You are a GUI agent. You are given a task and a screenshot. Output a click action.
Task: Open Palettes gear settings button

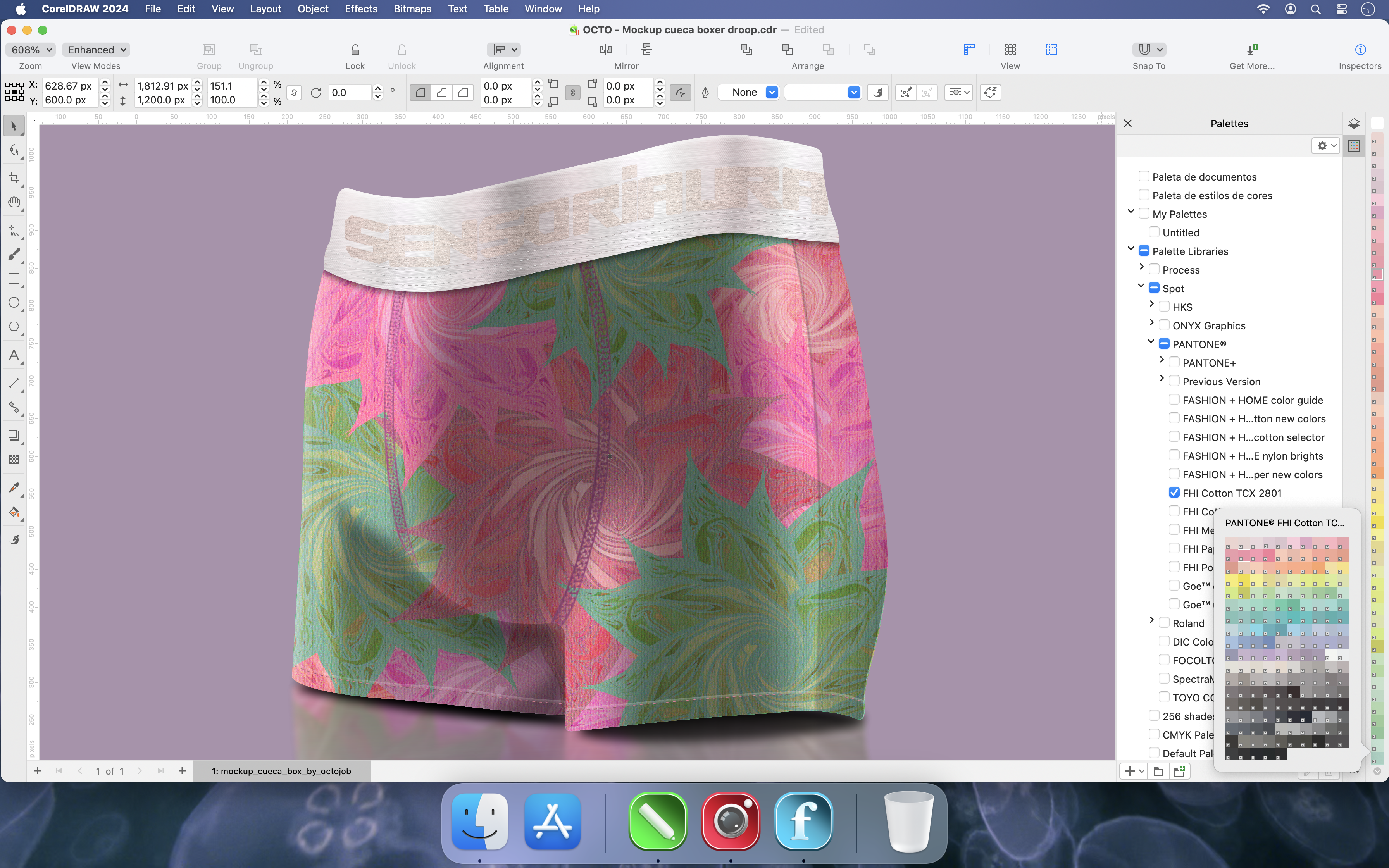coord(1325,146)
